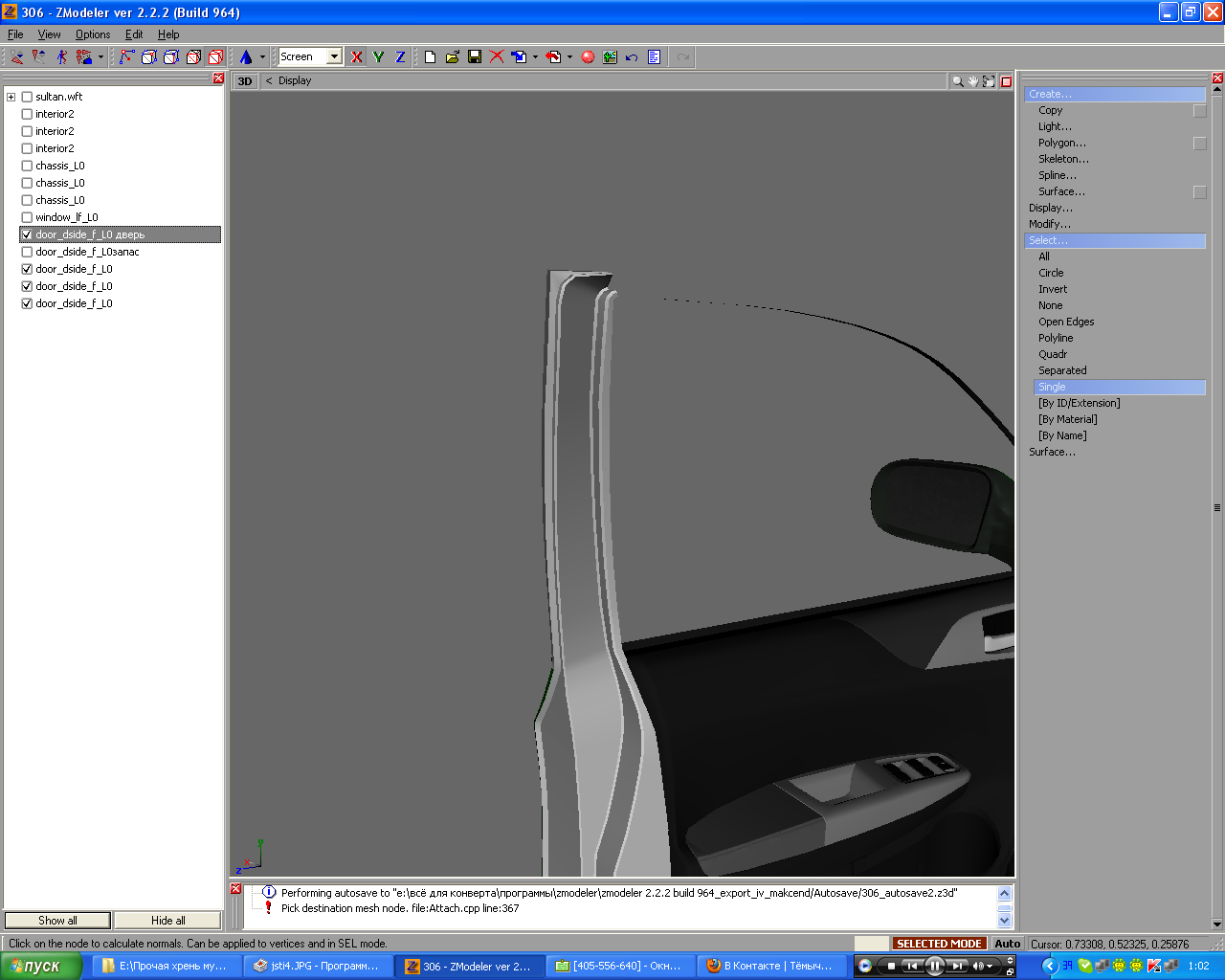Image resolution: width=1225 pixels, height=980 pixels.
Task: Open the File menu
Action: click(x=15, y=34)
